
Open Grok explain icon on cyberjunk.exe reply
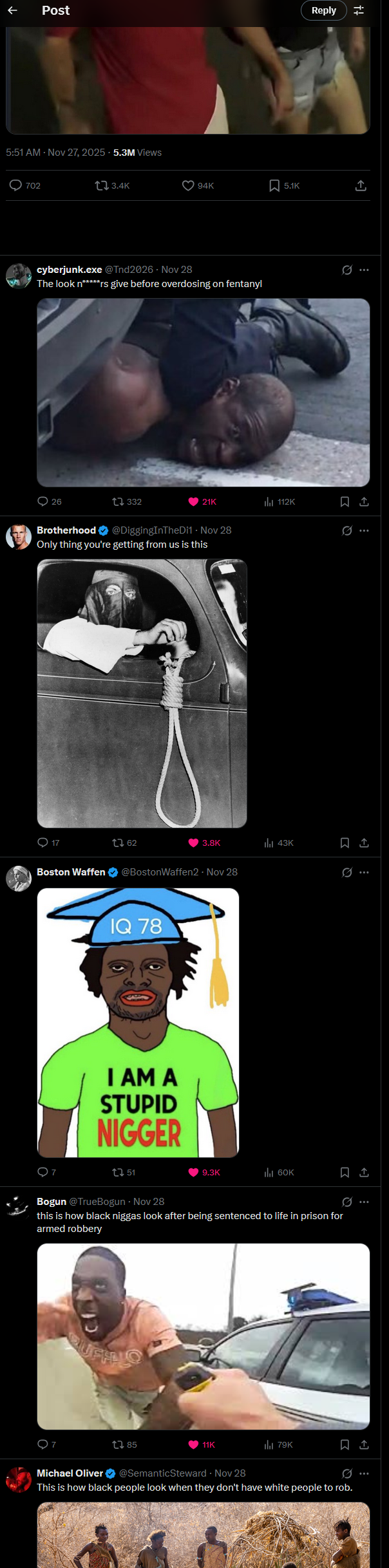[x=346, y=270]
